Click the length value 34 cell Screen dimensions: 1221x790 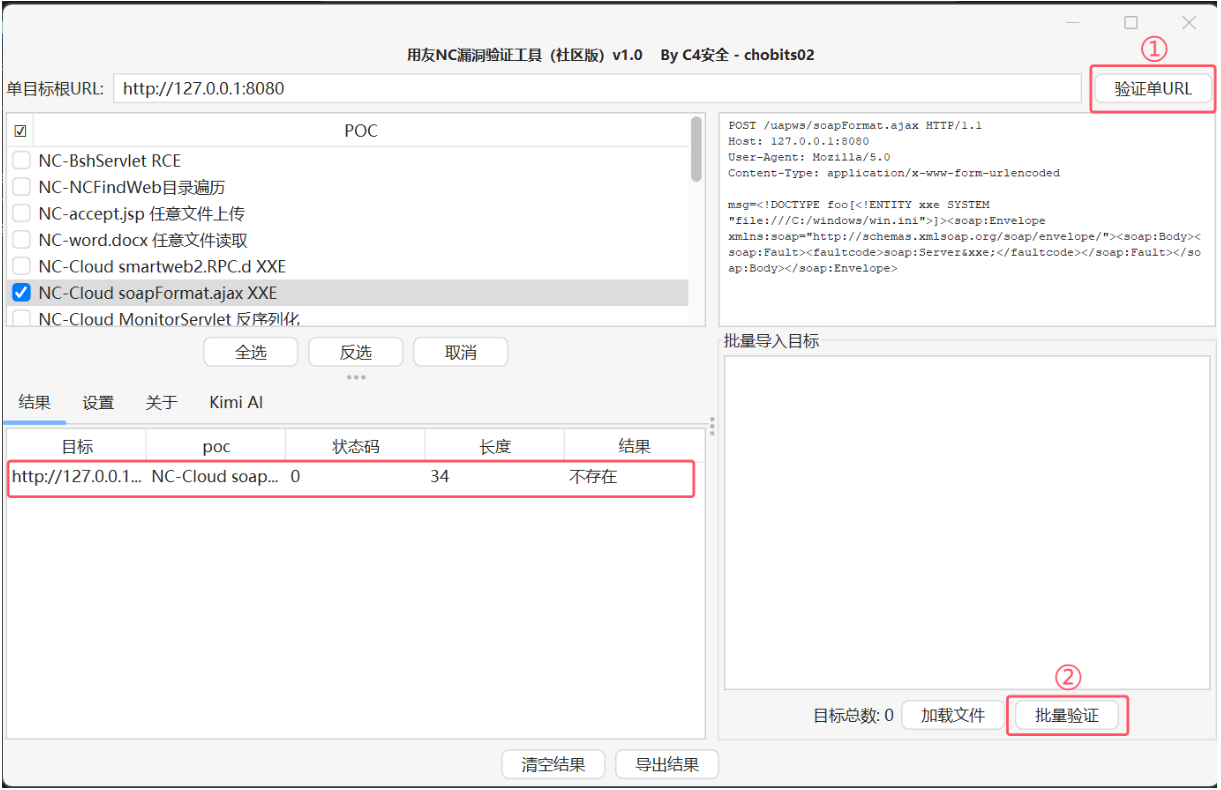495,477
